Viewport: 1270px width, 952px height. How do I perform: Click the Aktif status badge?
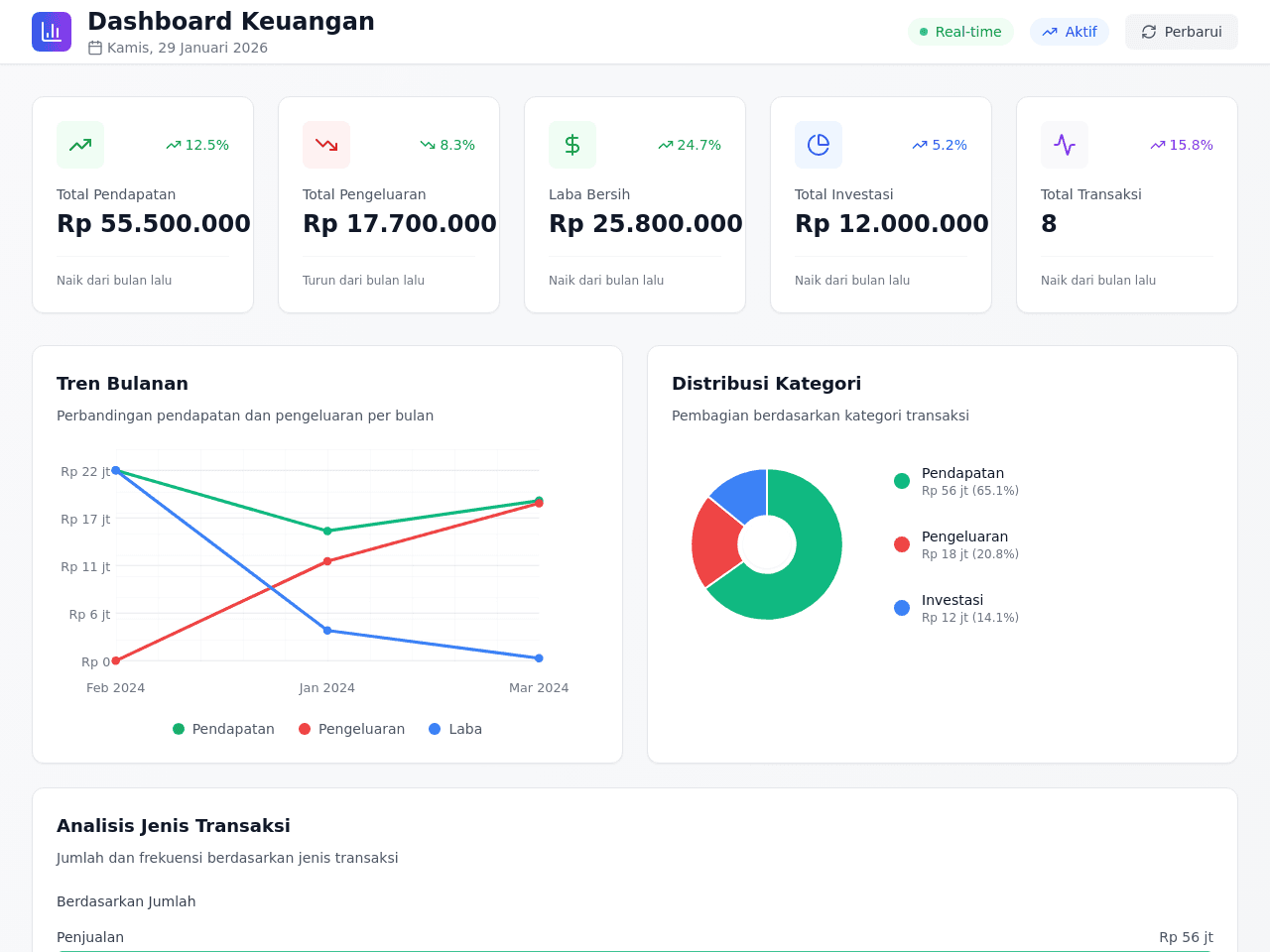click(1070, 32)
